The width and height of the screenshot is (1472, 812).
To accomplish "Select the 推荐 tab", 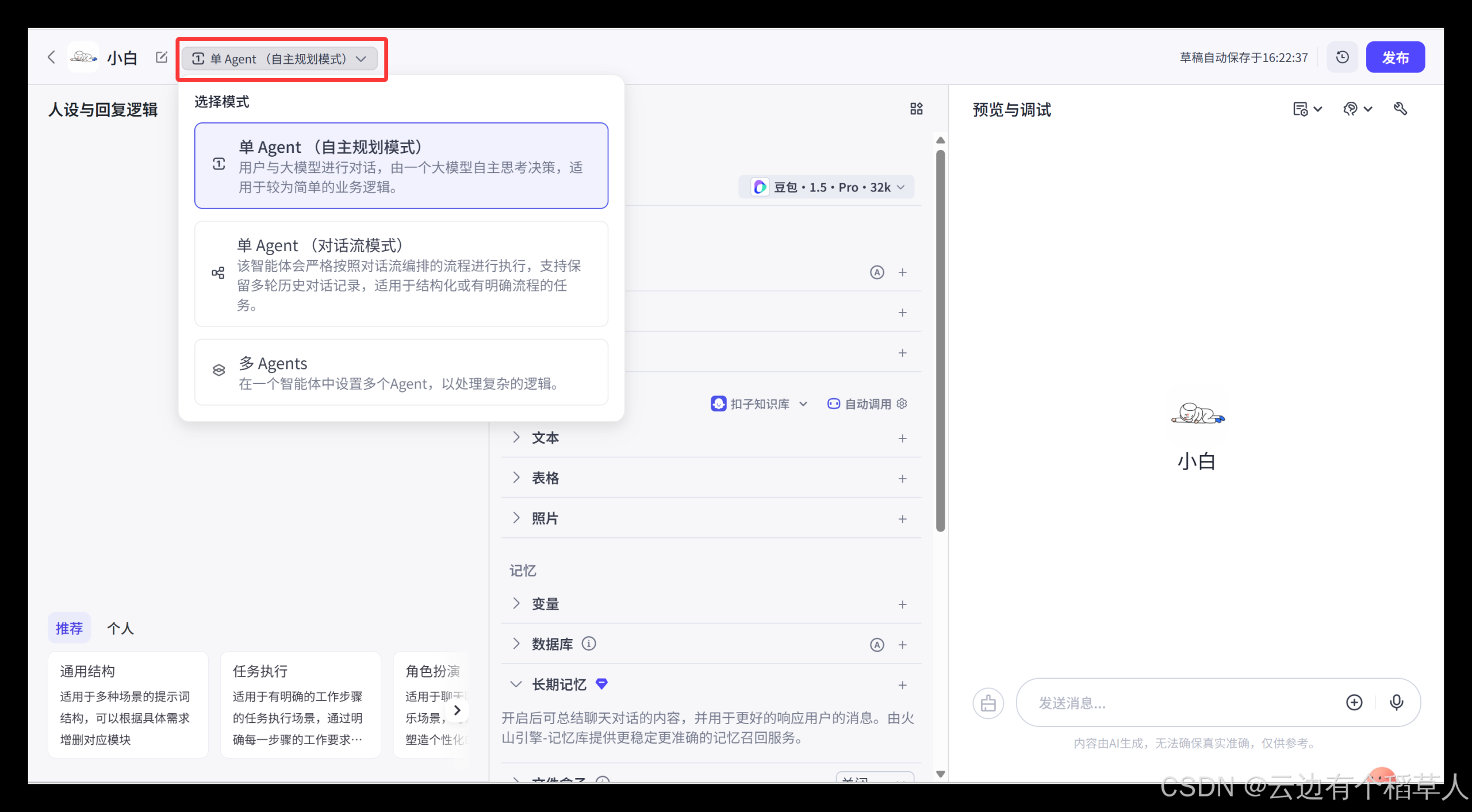I will (69, 628).
